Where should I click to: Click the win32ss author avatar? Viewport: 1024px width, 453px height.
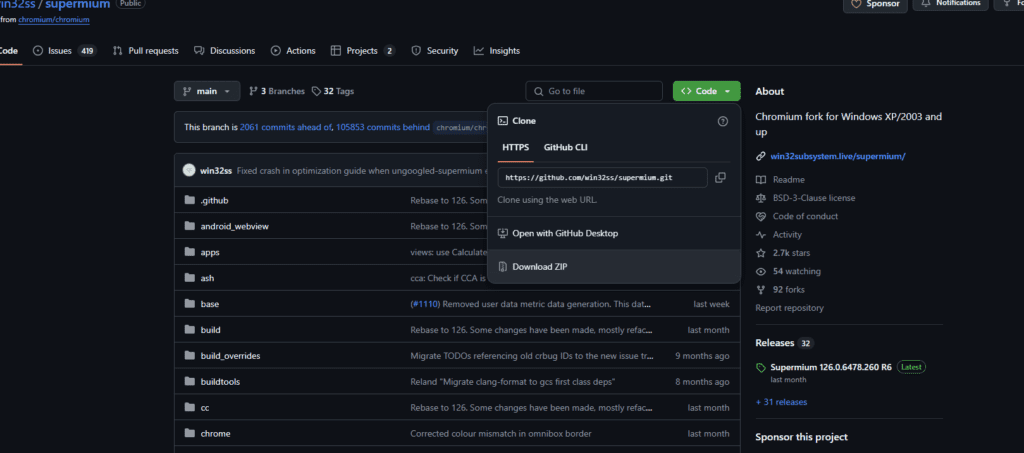189,170
